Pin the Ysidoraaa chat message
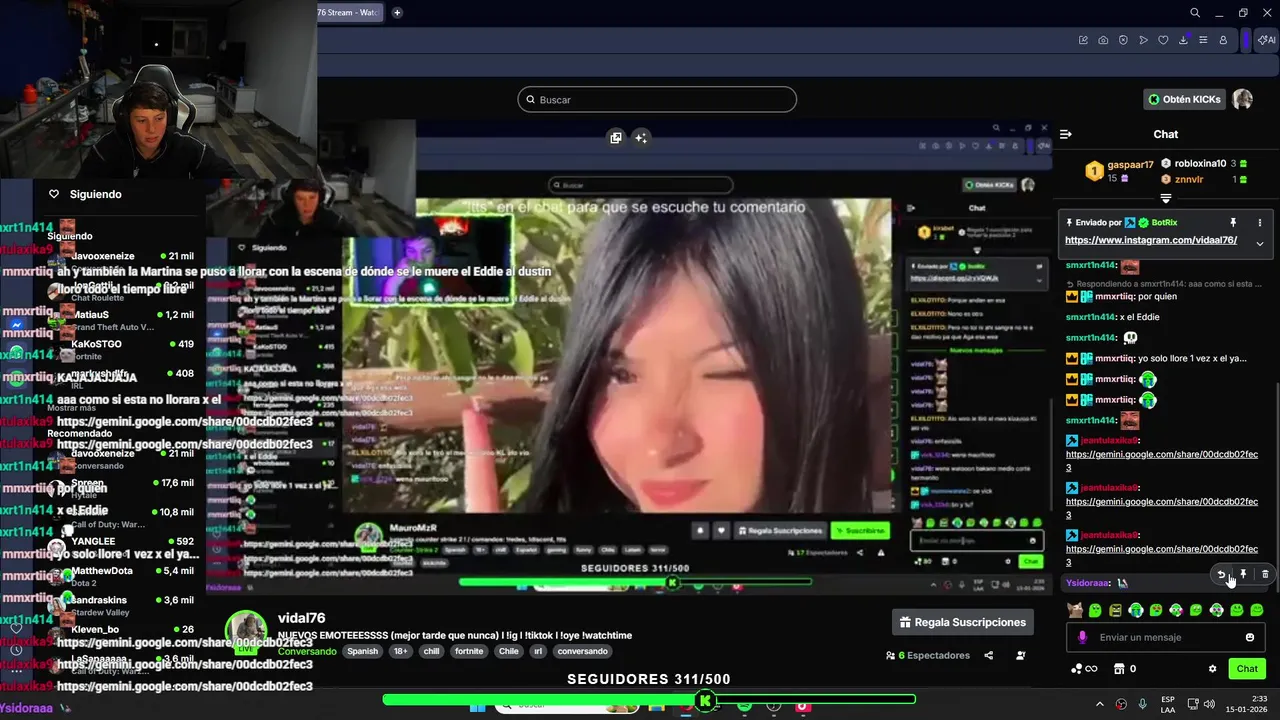The height and width of the screenshot is (720, 1280). 1243,574
